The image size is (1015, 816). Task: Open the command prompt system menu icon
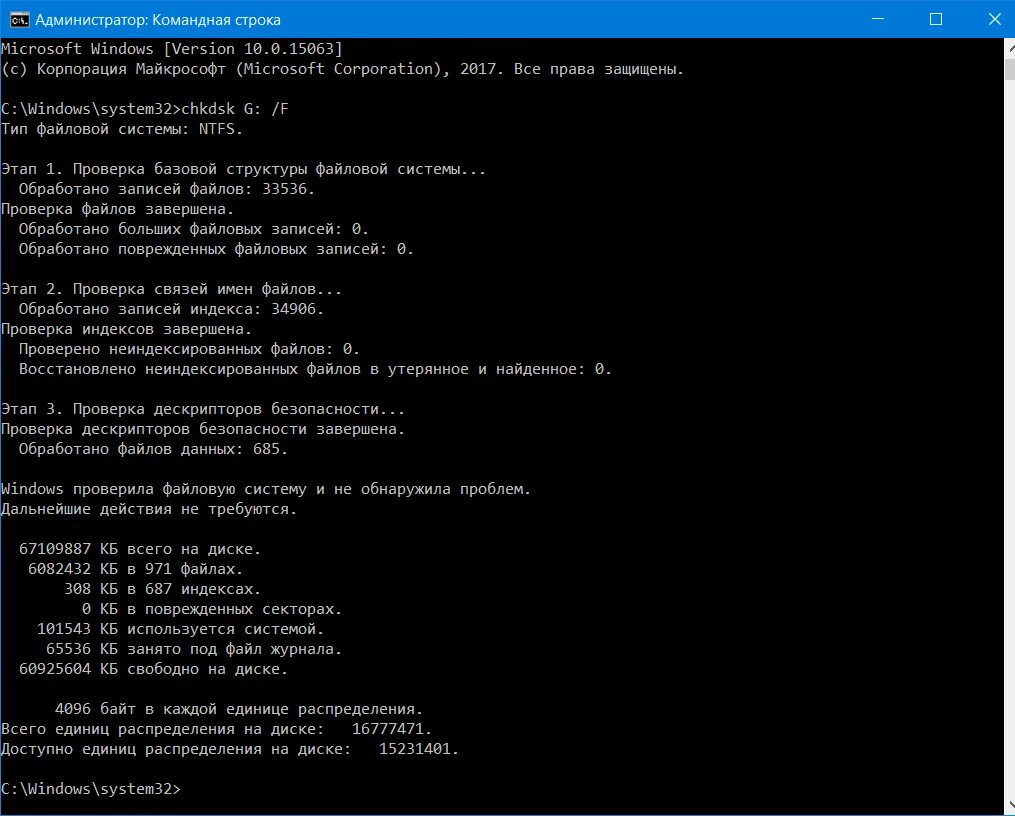(x=19, y=19)
